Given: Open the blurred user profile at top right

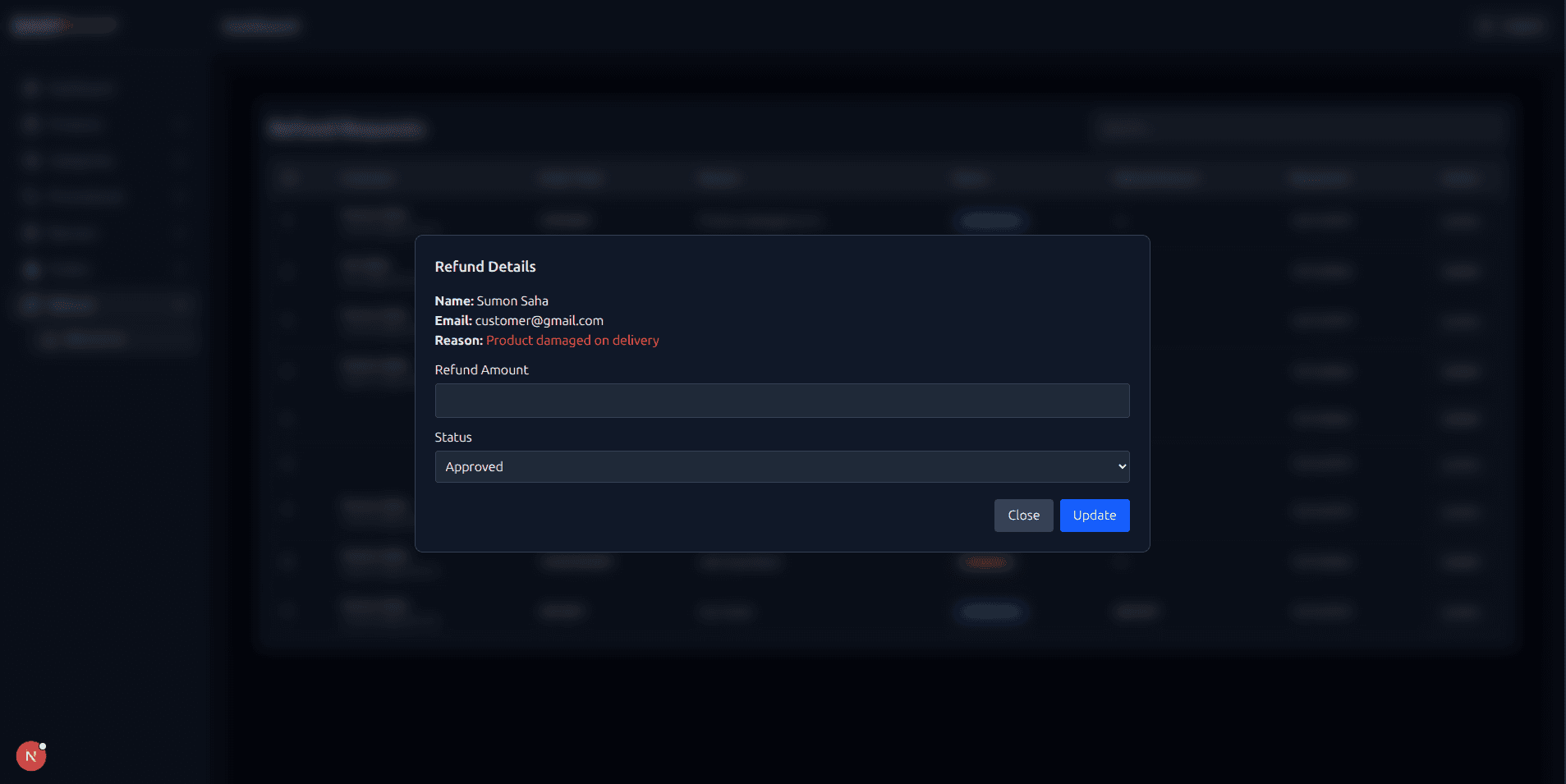Looking at the screenshot, I should (x=1513, y=26).
